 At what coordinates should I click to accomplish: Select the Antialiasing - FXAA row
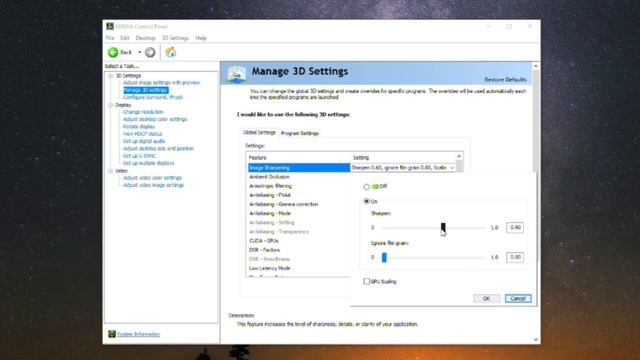(299, 195)
